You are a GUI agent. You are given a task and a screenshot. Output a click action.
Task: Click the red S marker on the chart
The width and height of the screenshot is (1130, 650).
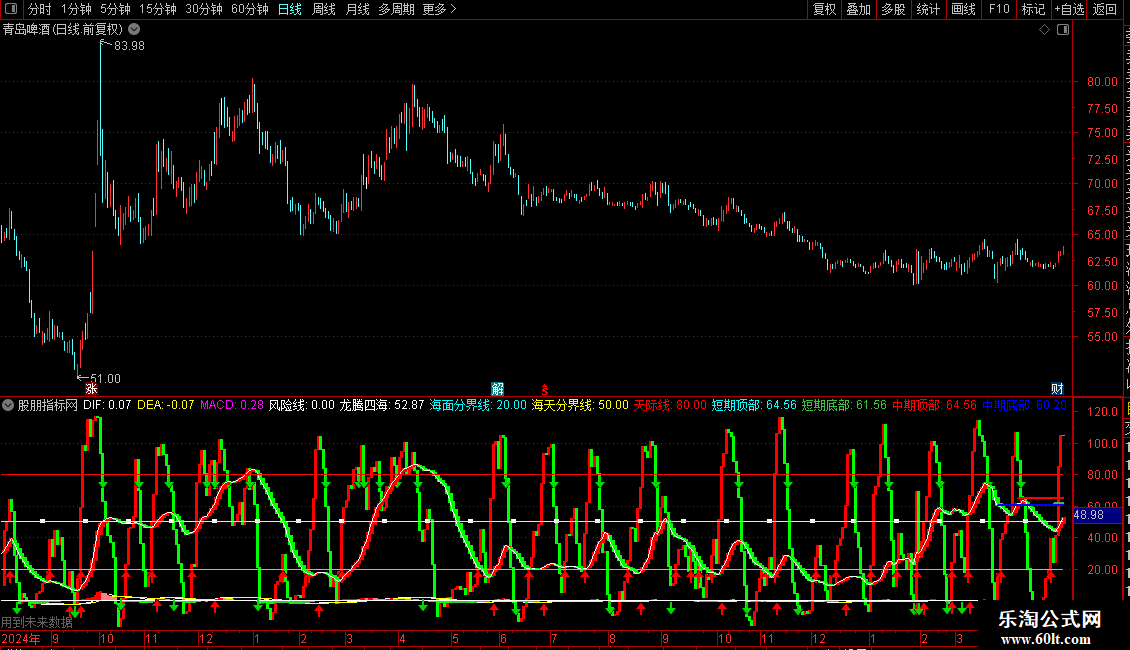point(545,390)
